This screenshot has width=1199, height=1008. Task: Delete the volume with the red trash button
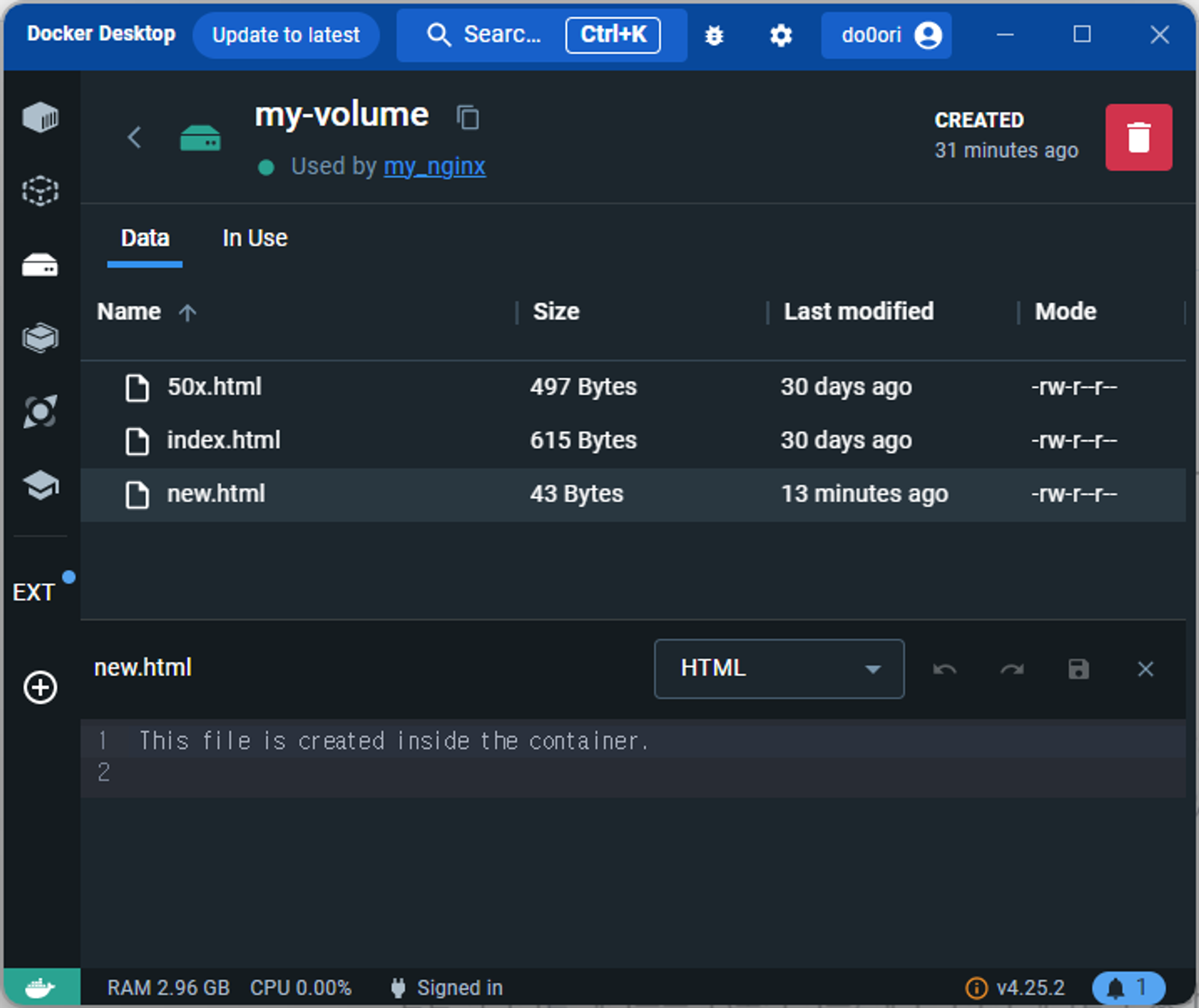pos(1138,137)
